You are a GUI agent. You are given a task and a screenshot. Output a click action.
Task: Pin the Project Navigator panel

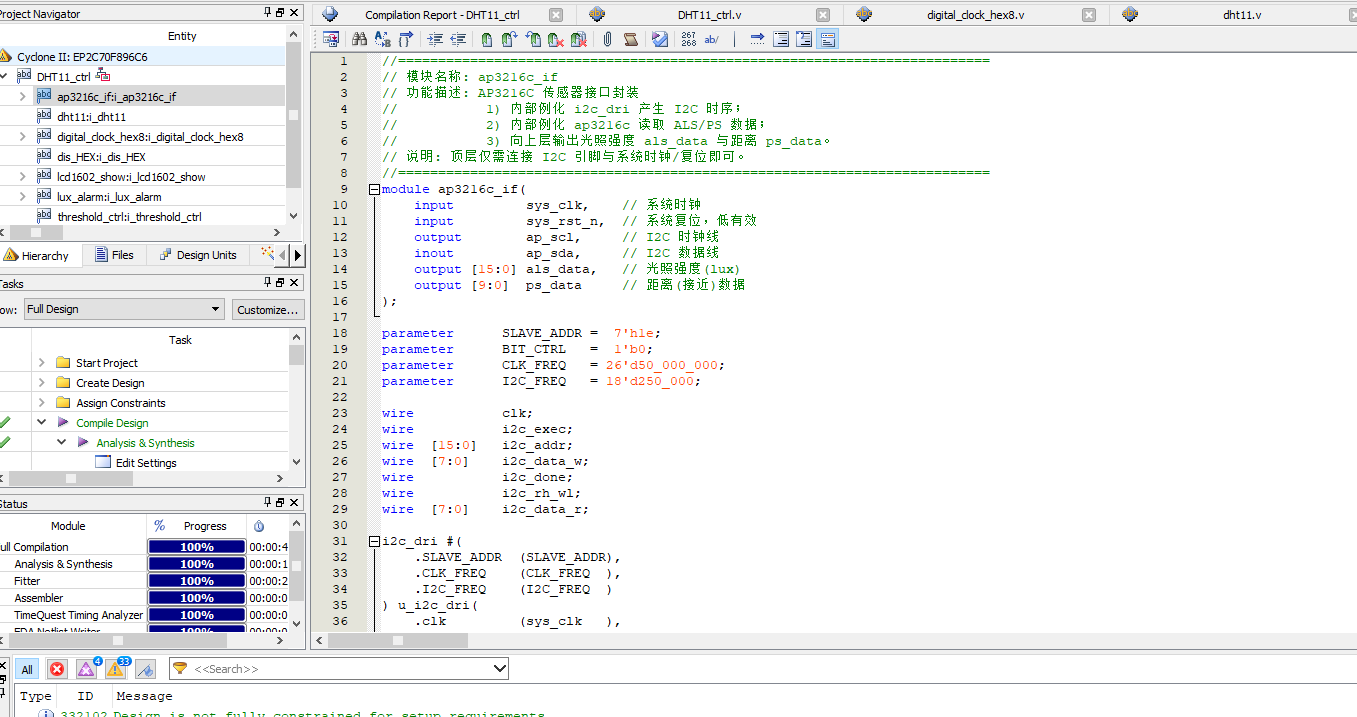267,12
